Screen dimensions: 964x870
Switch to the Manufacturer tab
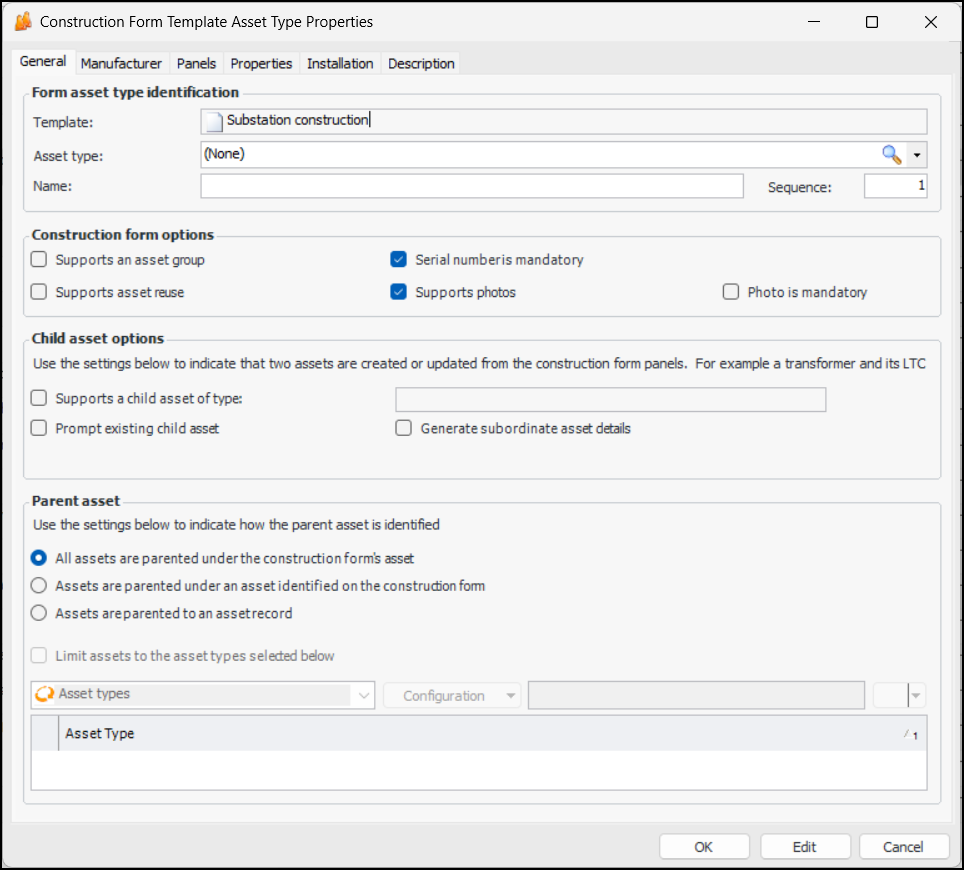(121, 63)
